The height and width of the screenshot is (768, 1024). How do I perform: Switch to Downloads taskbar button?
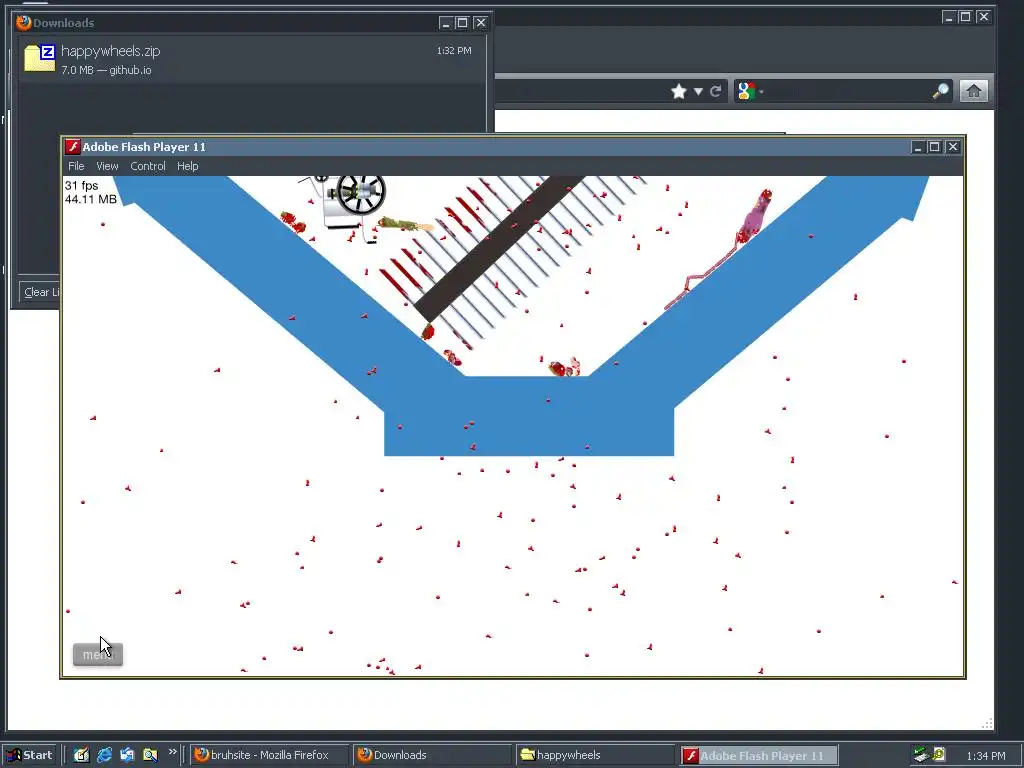[432, 755]
